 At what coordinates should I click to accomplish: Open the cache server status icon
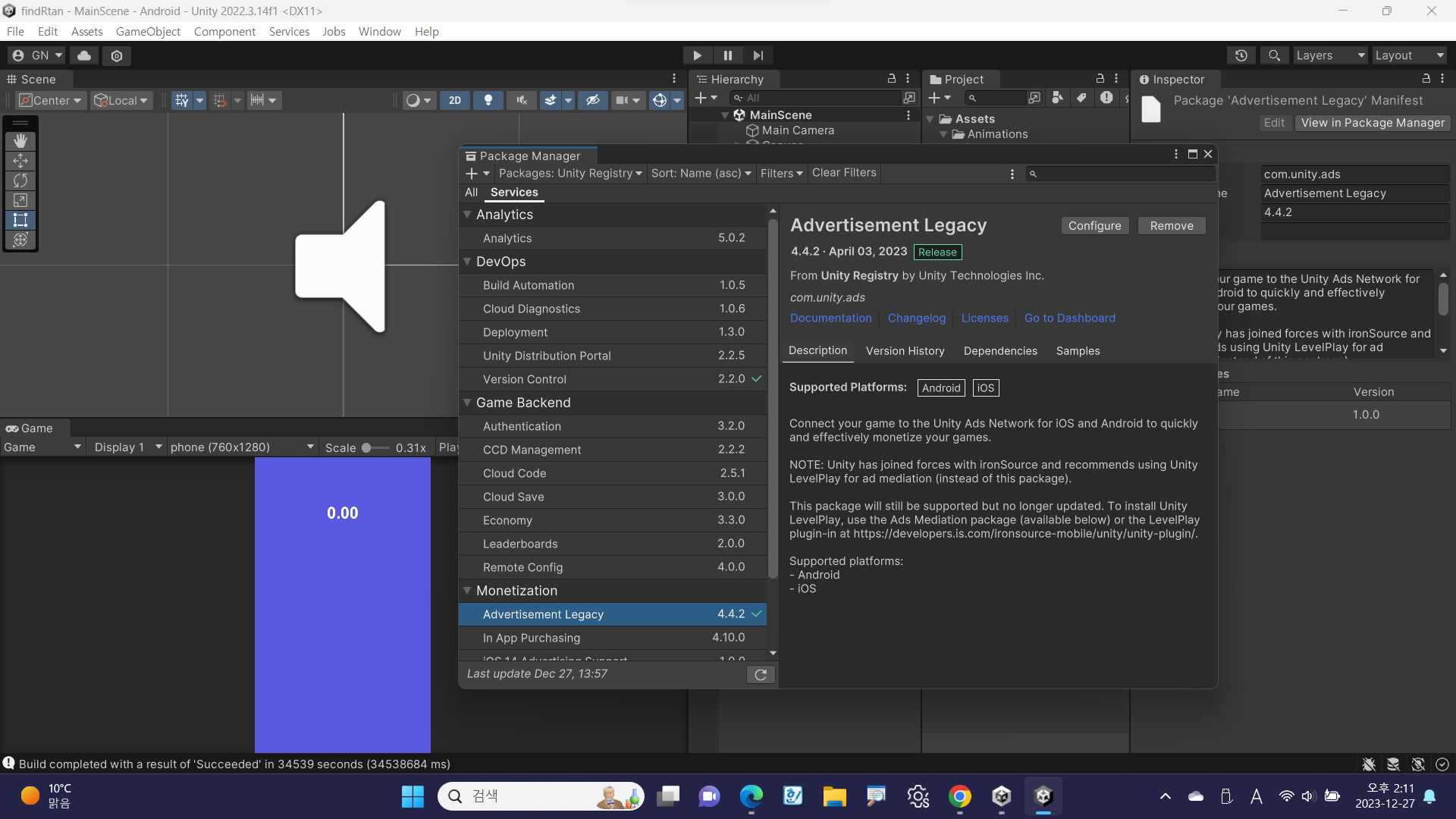[x=1393, y=764]
